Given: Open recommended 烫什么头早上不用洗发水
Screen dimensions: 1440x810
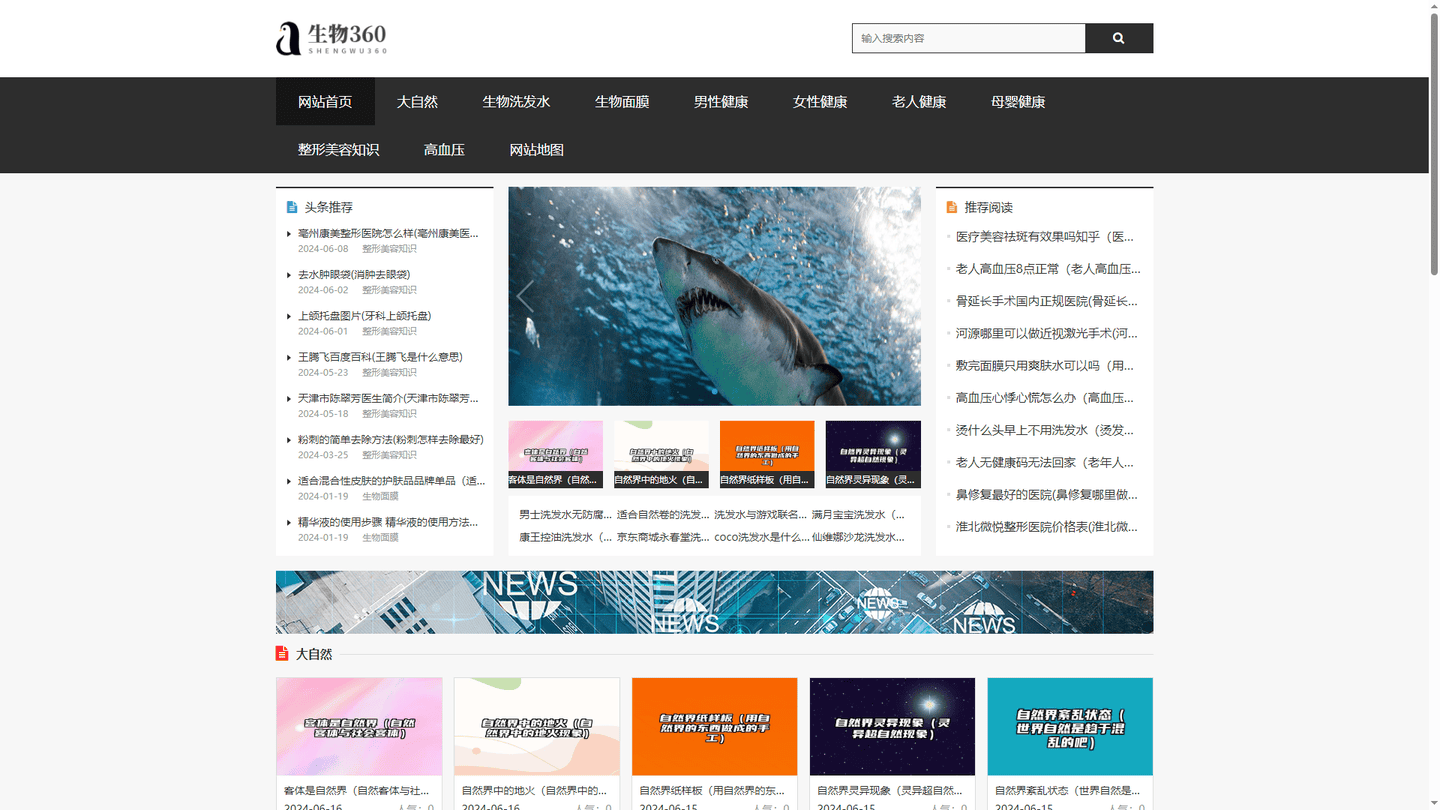Looking at the screenshot, I should 1045,430.
